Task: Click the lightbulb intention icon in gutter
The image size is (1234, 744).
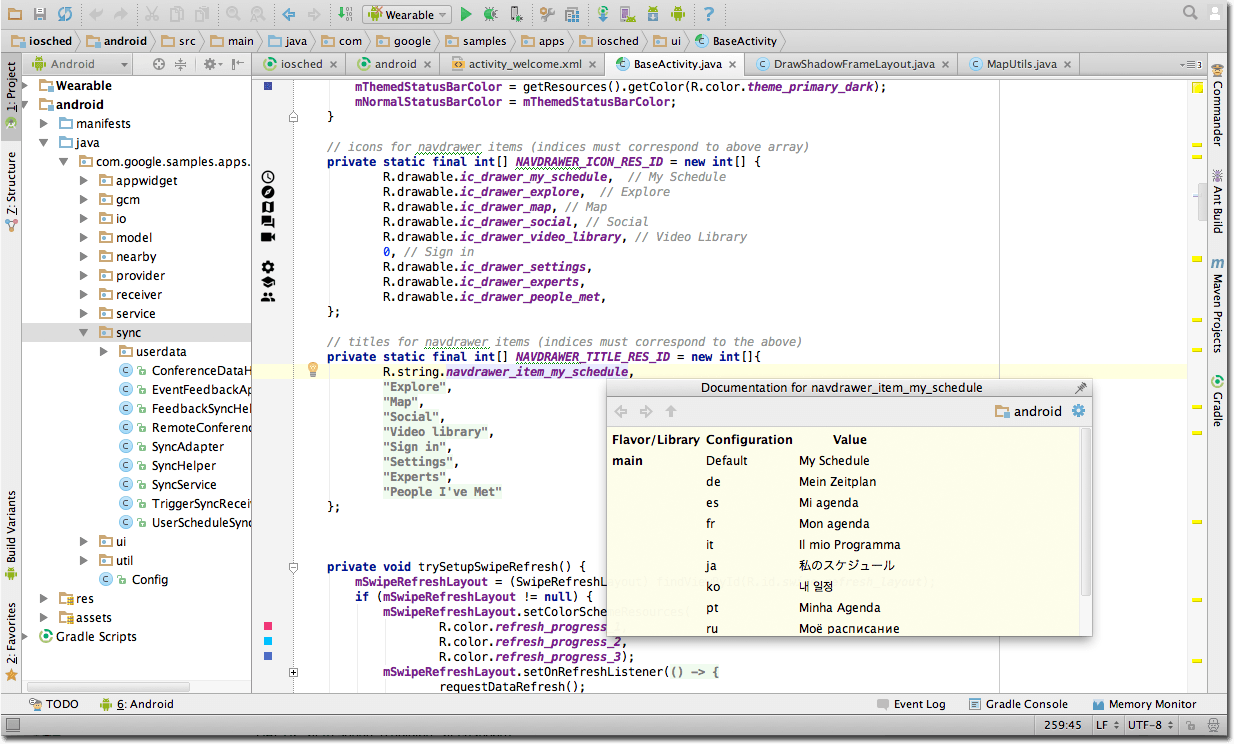Action: click(312, 370)
